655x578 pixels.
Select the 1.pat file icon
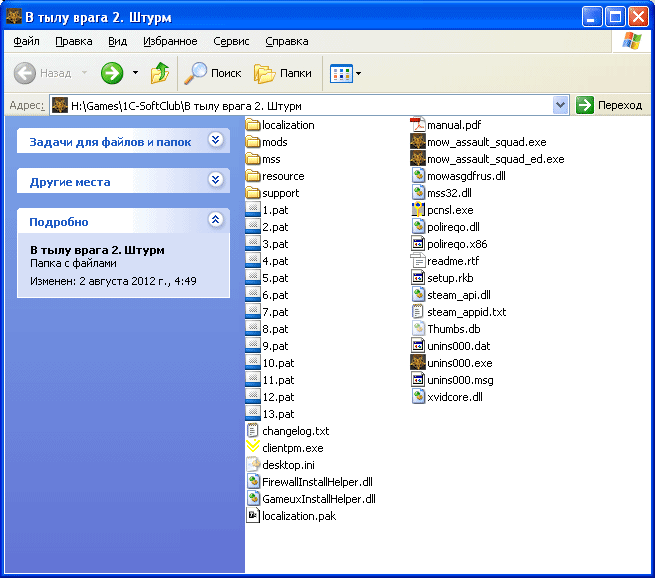click(253, 210)
